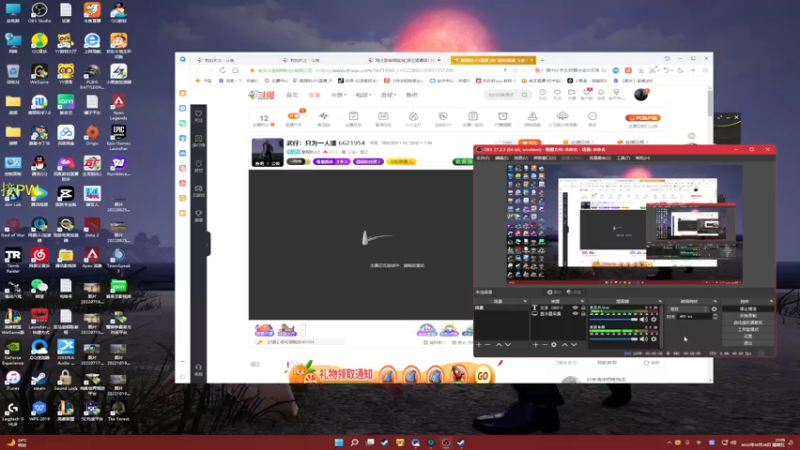
Task: Toggle visibility of the text (GDI+) source
Action: [x=575, y=308]
